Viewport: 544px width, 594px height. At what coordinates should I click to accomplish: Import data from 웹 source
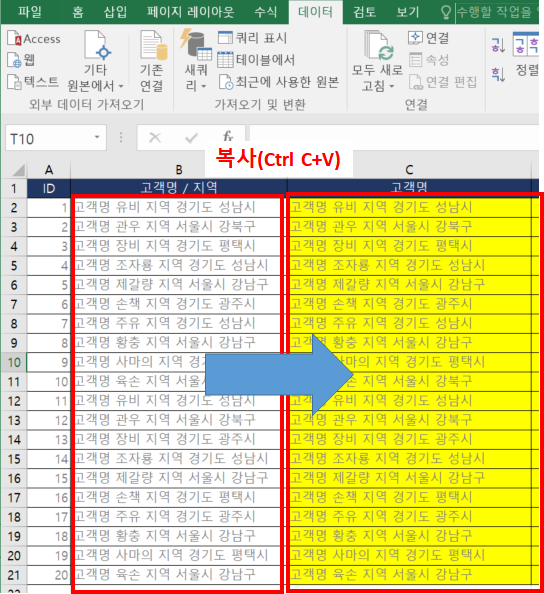pos(21,60)
